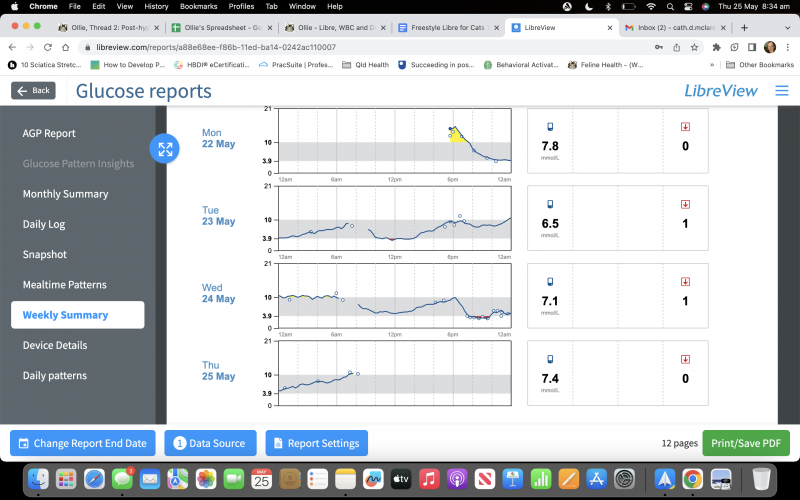Click the green Print/Save PDF button
The height and width of the screenshot is (500, 800).
[745, 443]
